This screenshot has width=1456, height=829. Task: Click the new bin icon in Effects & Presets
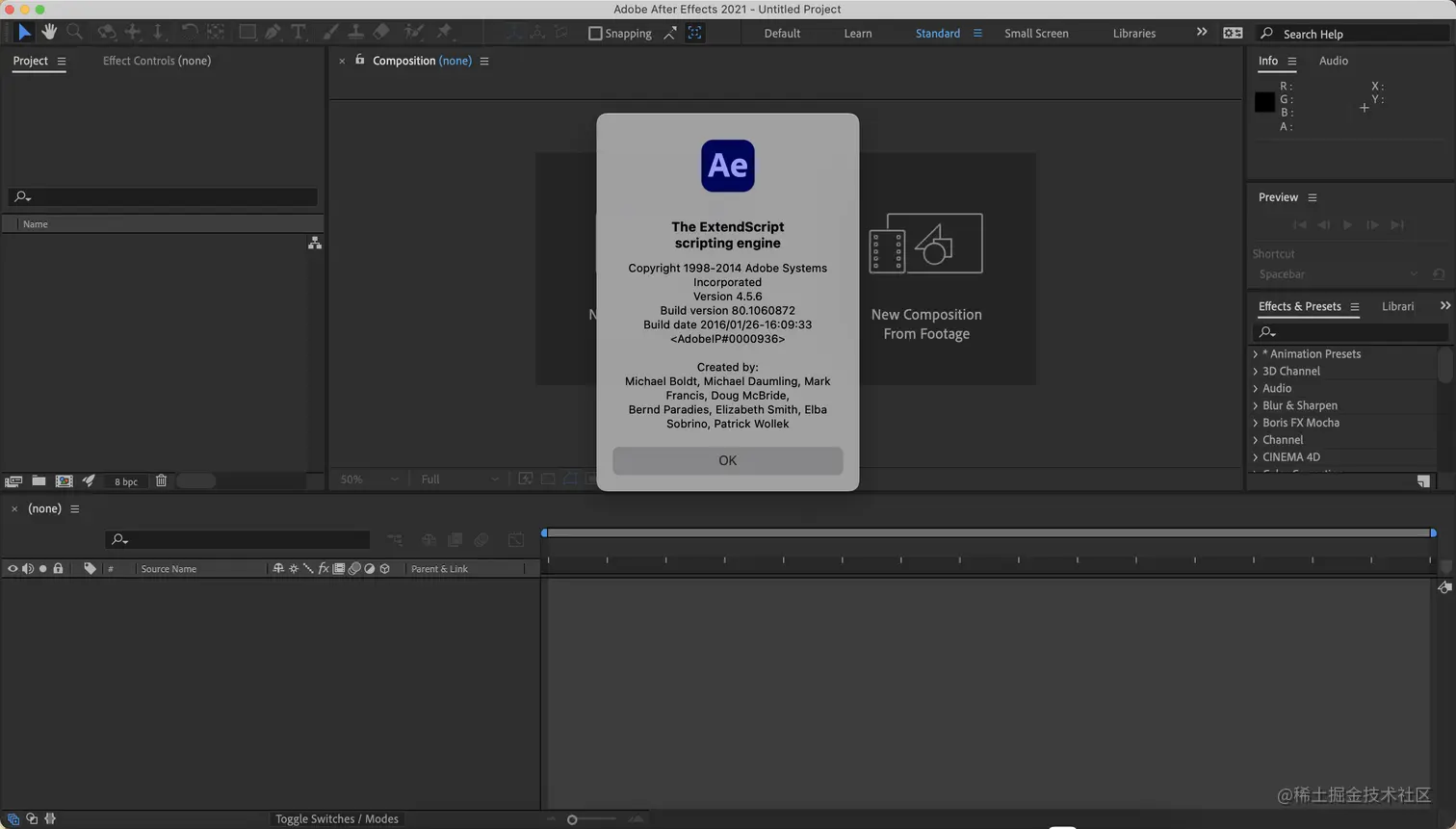[1423, 481]
